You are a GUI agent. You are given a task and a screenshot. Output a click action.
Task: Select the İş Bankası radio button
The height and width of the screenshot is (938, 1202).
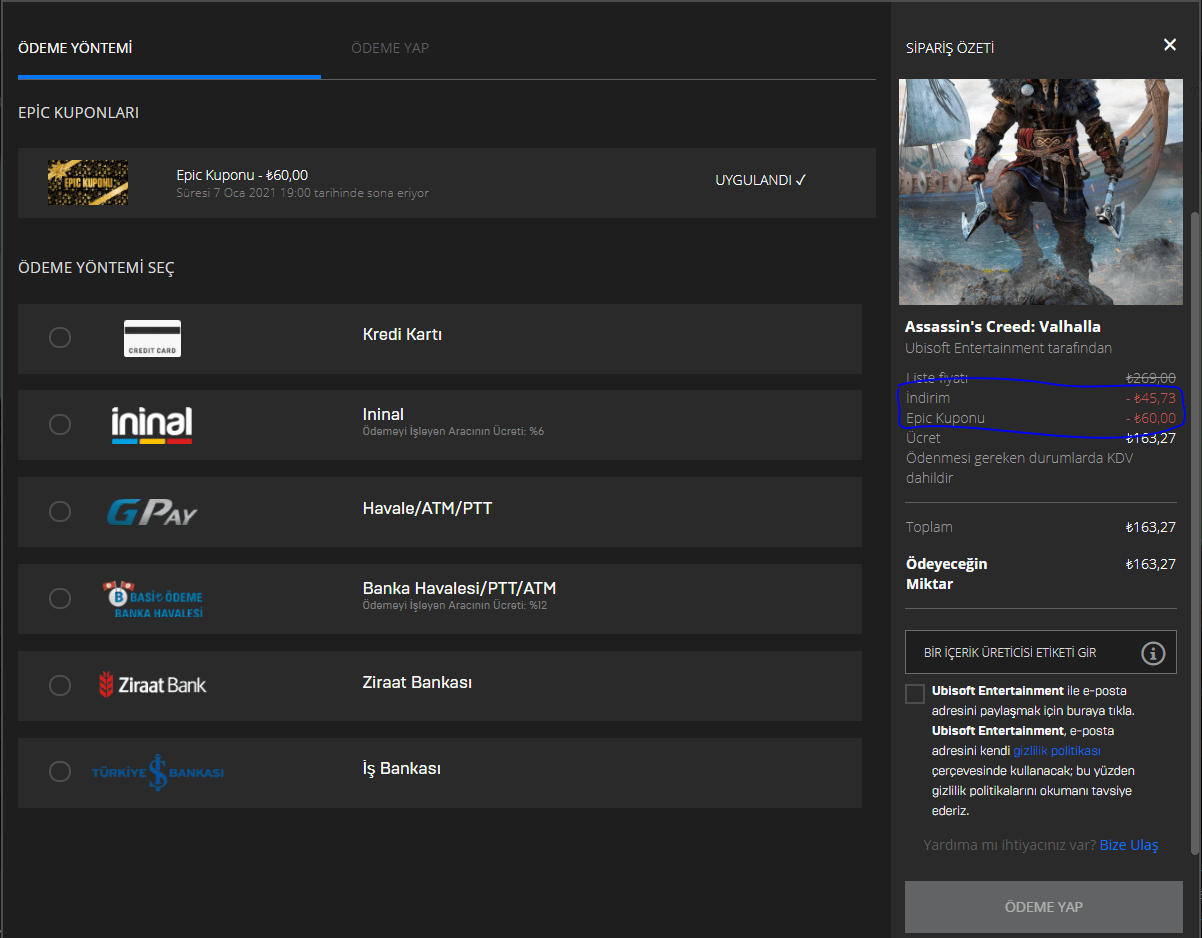(60, 771)
